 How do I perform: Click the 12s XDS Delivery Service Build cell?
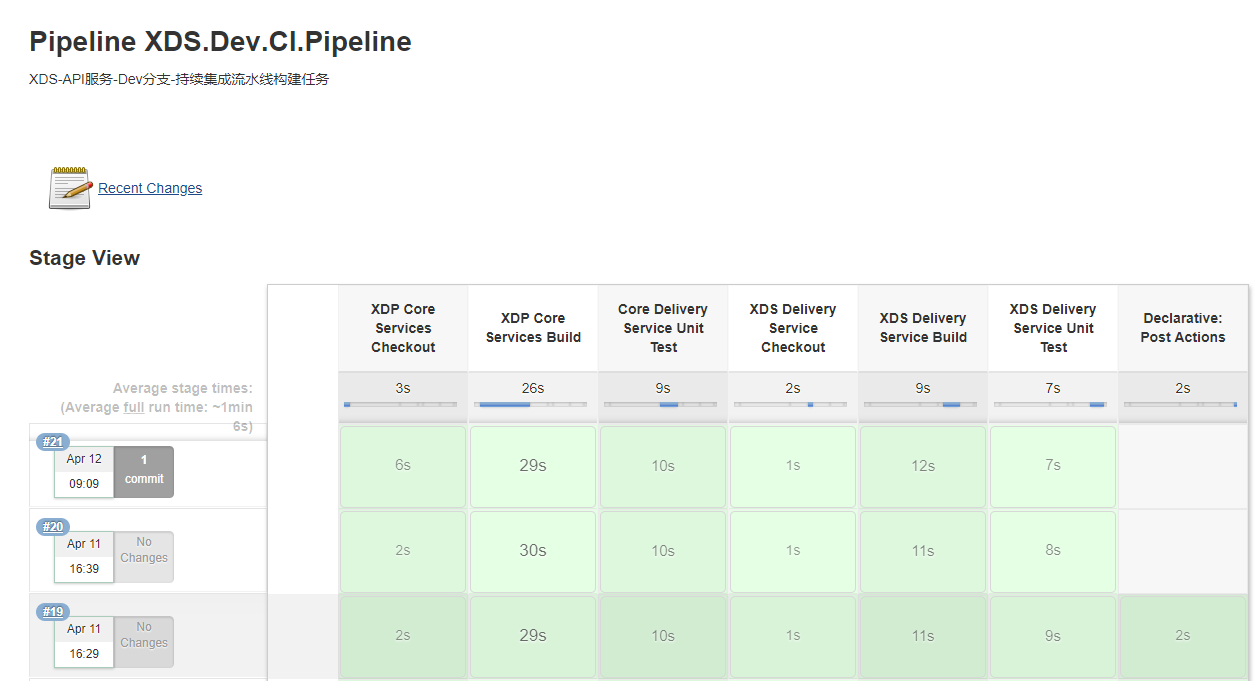(x=922, y=465)
